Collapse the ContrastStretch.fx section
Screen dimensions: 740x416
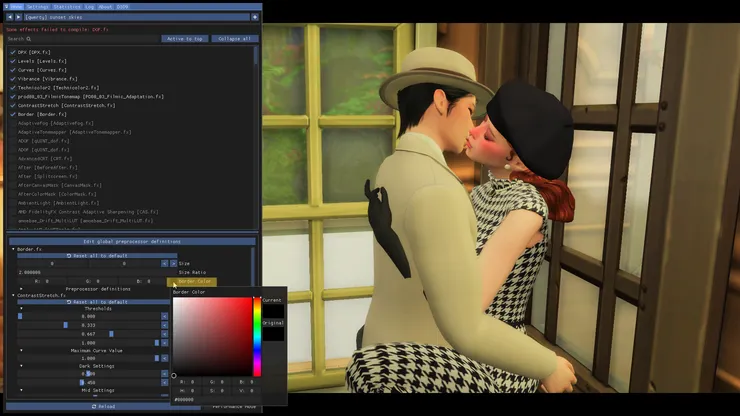(13, 295)
